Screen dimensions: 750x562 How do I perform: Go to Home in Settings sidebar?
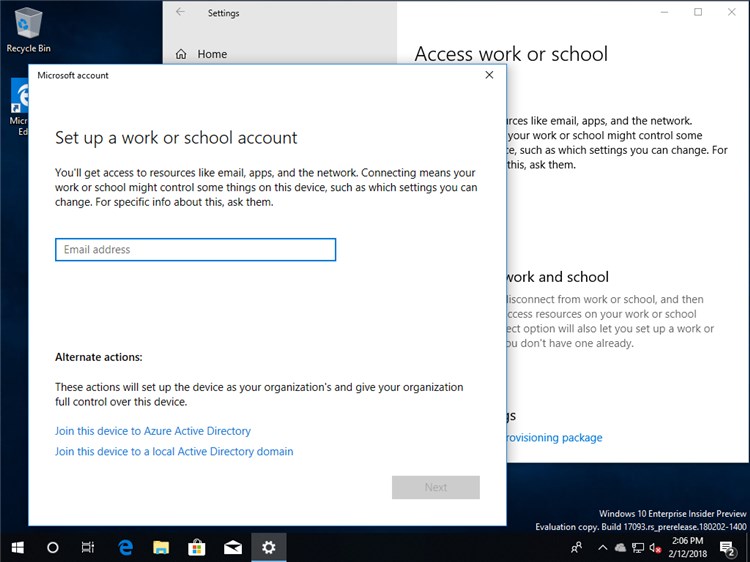click(x=211, y=54)
